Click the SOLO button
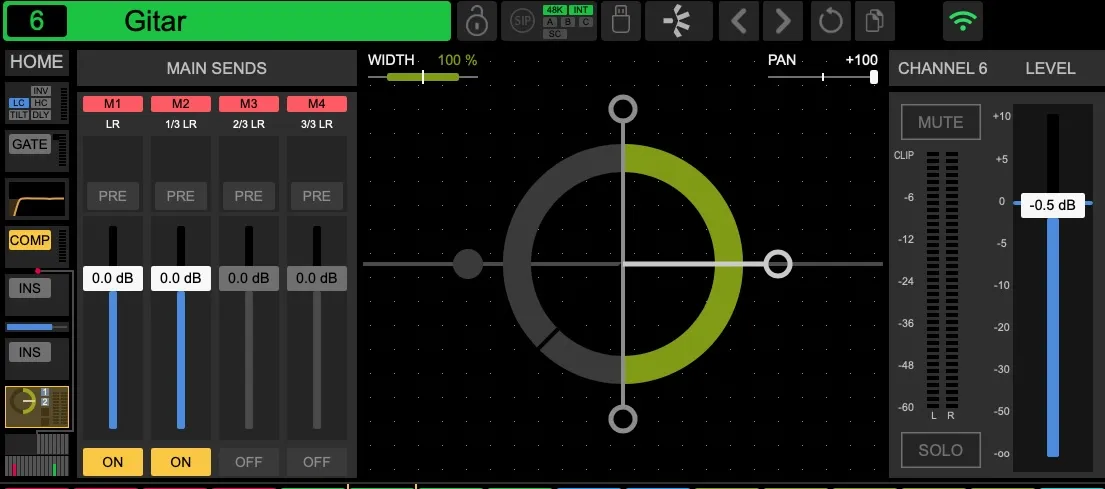The height and width of the screenshot is (489, 1105). point(941,450)
